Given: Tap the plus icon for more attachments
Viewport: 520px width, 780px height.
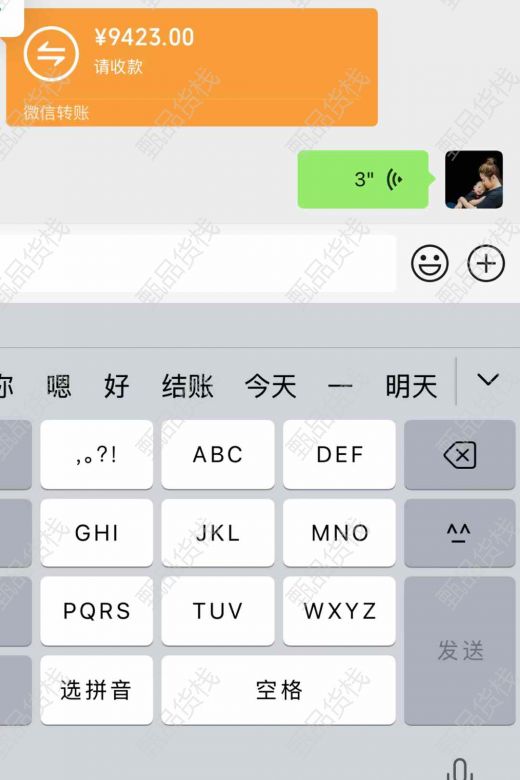Looking at the screenshot, I should [486, 264].
